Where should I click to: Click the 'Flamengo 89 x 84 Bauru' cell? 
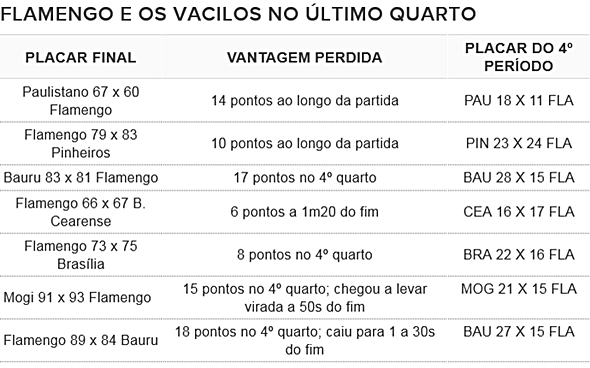[x=81, y=340]
